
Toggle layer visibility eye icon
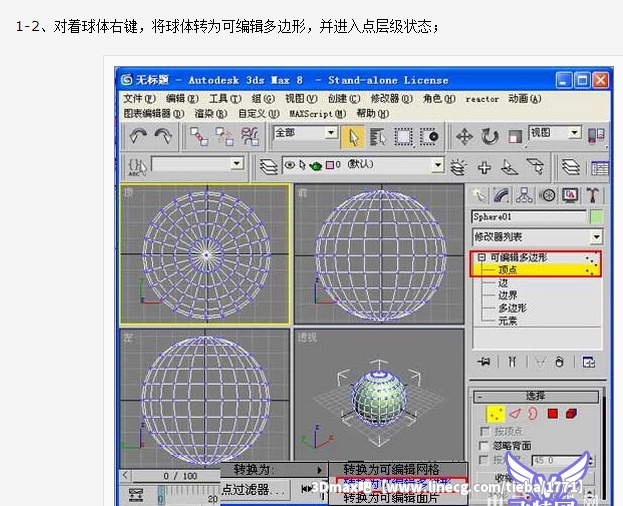tap(290, 165)
